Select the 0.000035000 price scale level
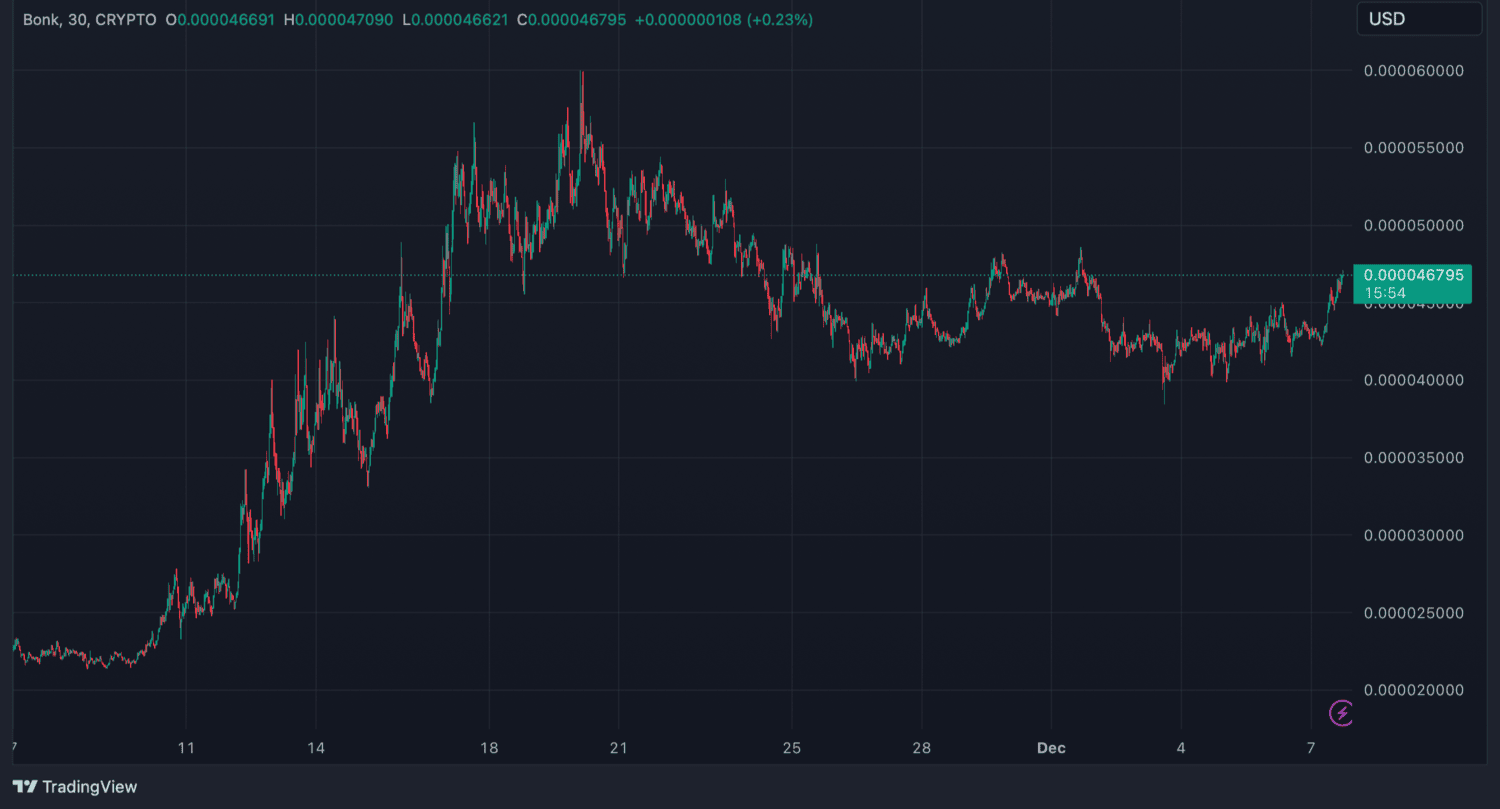Screen dimensions: 1500x809 (x=1413, y=458)
